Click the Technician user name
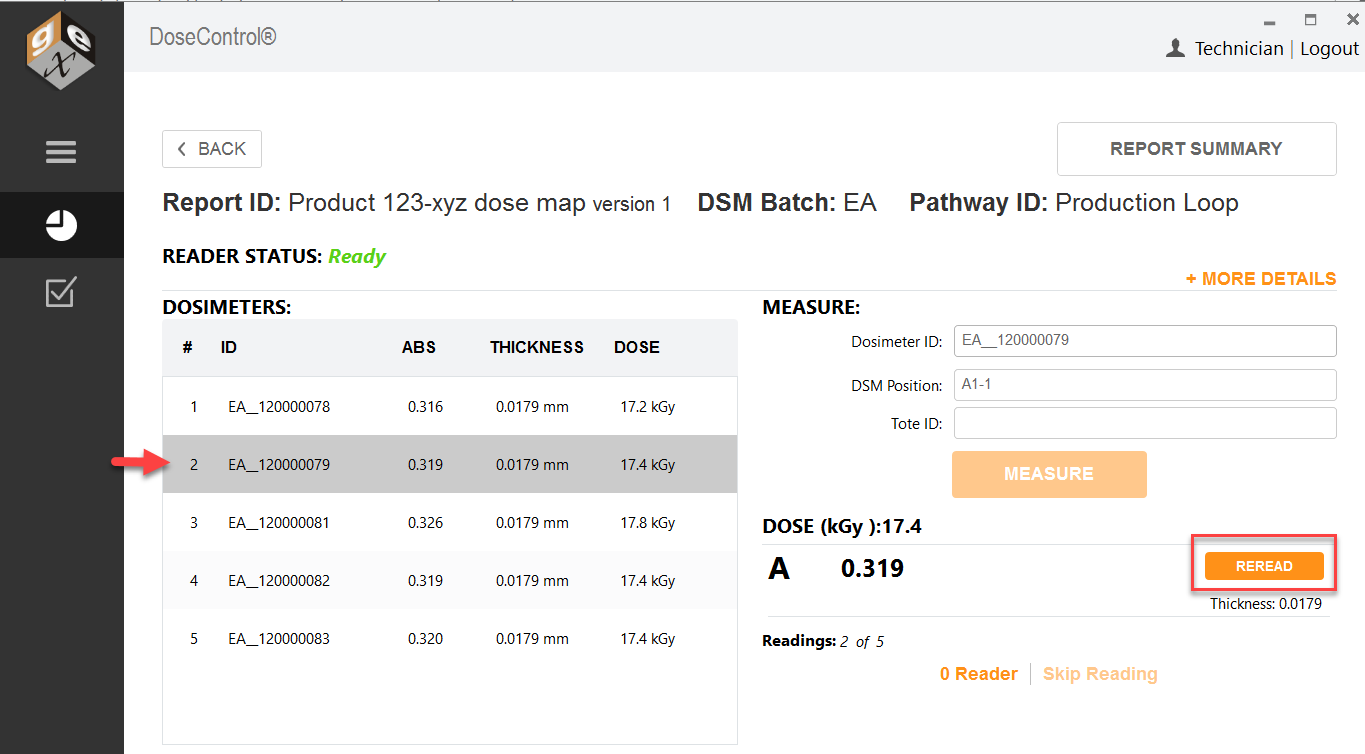Image resolution: width=1365 pixels, height=754 pixels. pos(1239,49)
